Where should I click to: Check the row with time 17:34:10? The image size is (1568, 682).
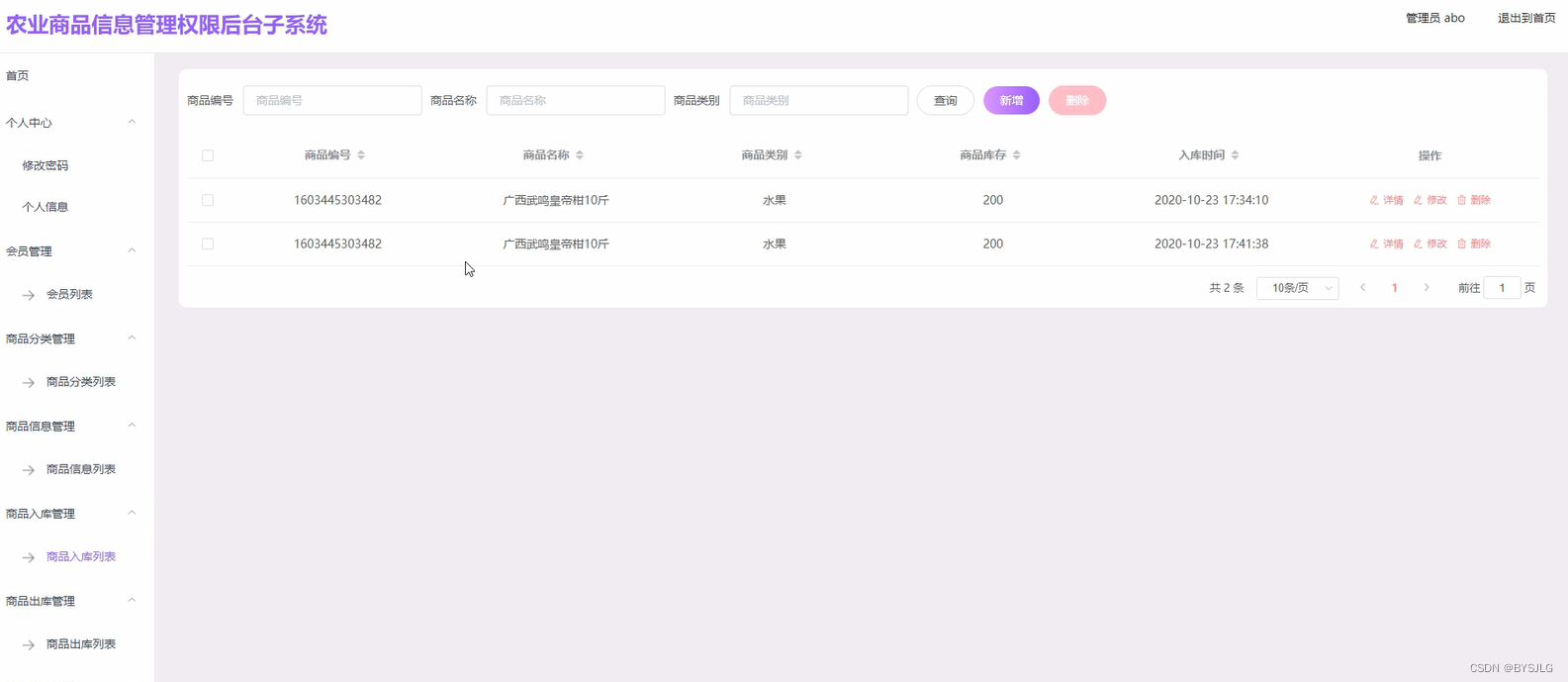[x=208, y=200]
